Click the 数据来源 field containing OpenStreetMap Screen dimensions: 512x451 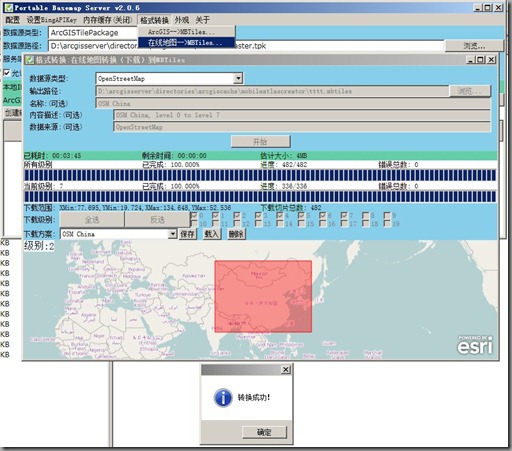(x=302, y=127)
